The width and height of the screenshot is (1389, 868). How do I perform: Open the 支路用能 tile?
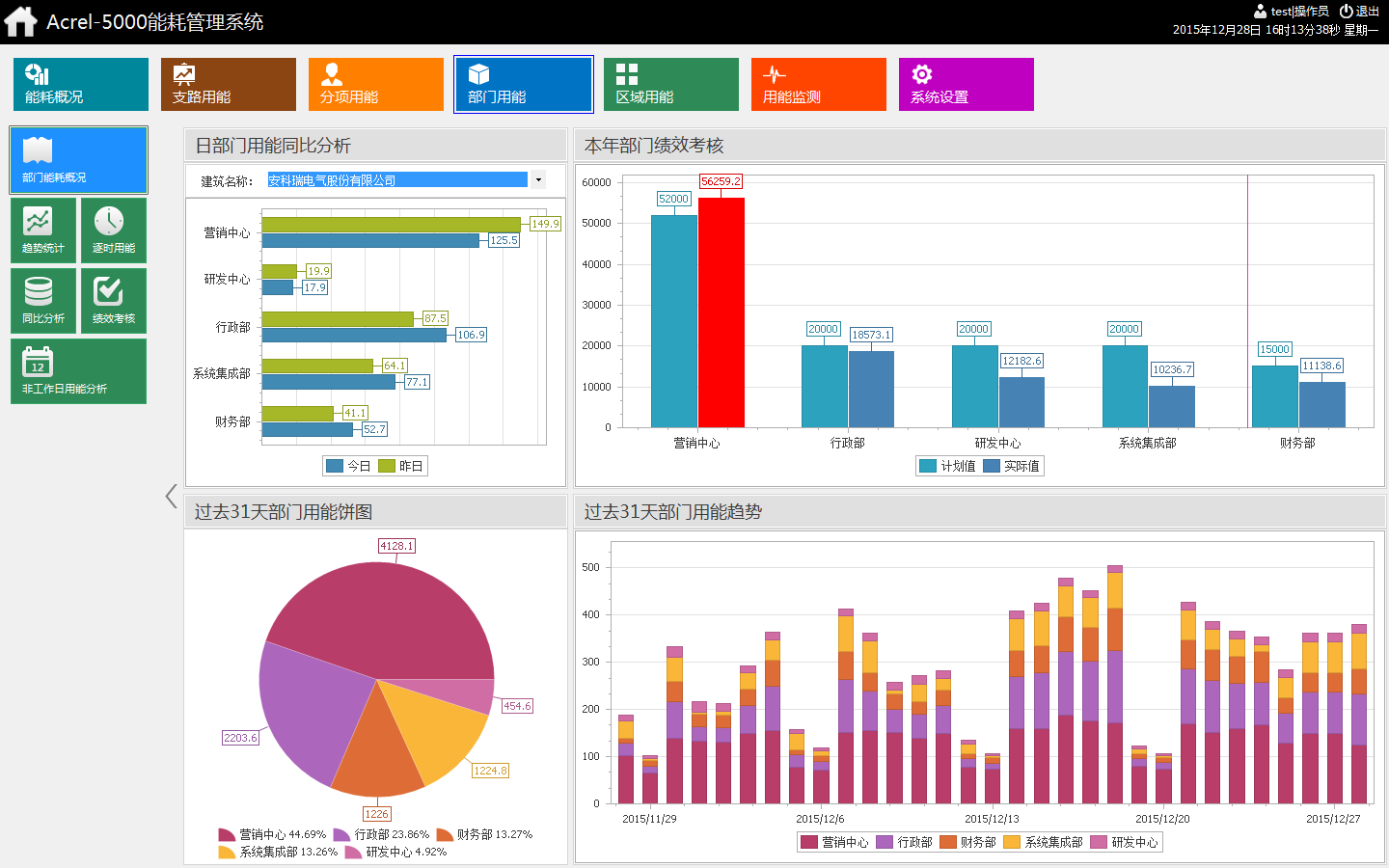[x=229, y=85]
